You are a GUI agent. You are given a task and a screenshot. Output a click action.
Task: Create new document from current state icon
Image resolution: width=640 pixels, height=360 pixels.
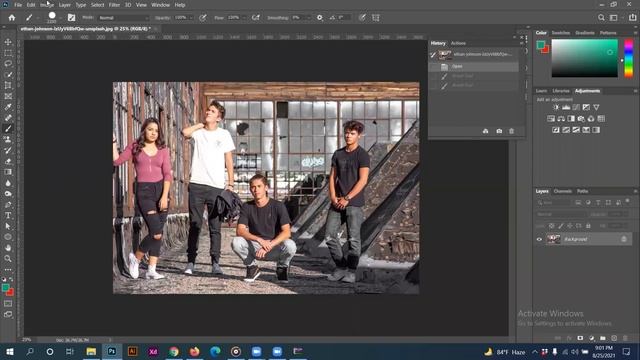485,131
